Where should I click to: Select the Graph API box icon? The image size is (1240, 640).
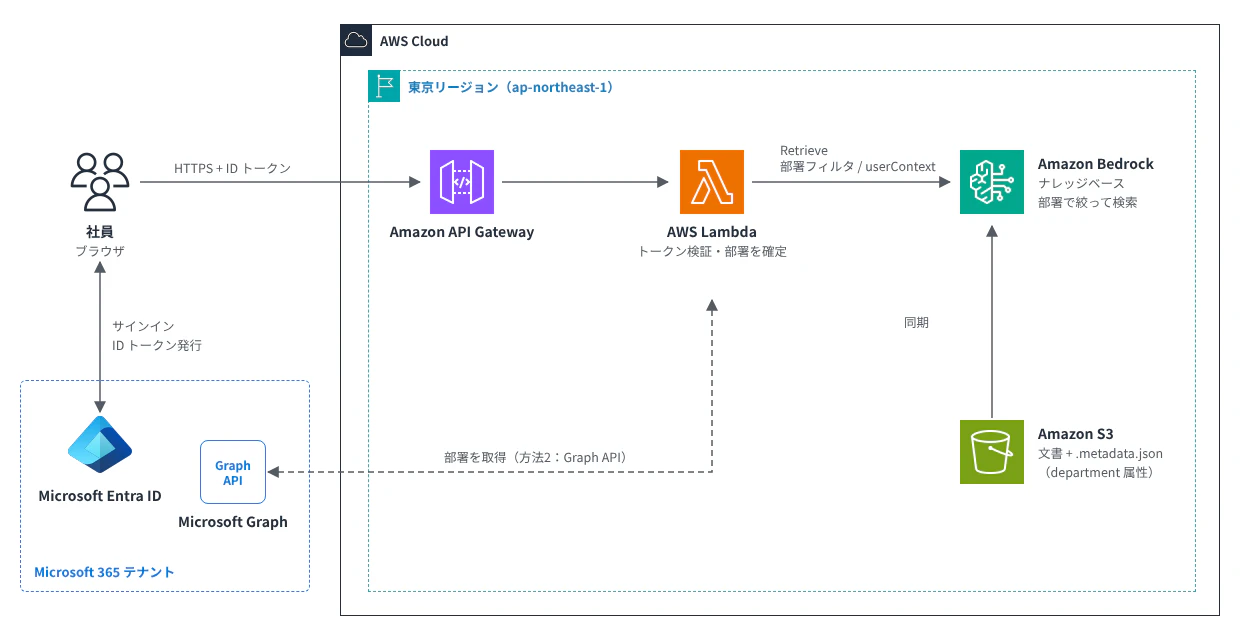pyautogui.click(x=233, y=472)
